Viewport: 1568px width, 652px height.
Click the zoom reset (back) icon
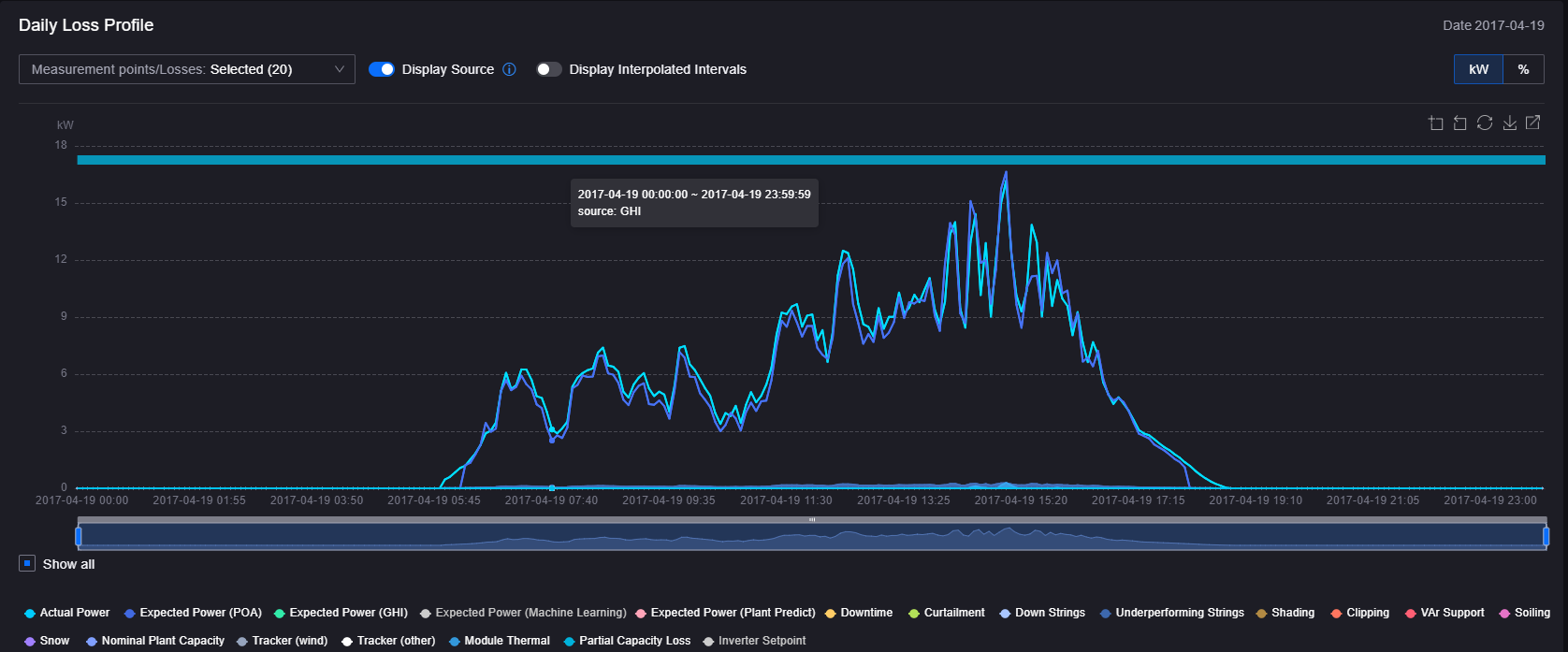click(x=1459, y=123)
